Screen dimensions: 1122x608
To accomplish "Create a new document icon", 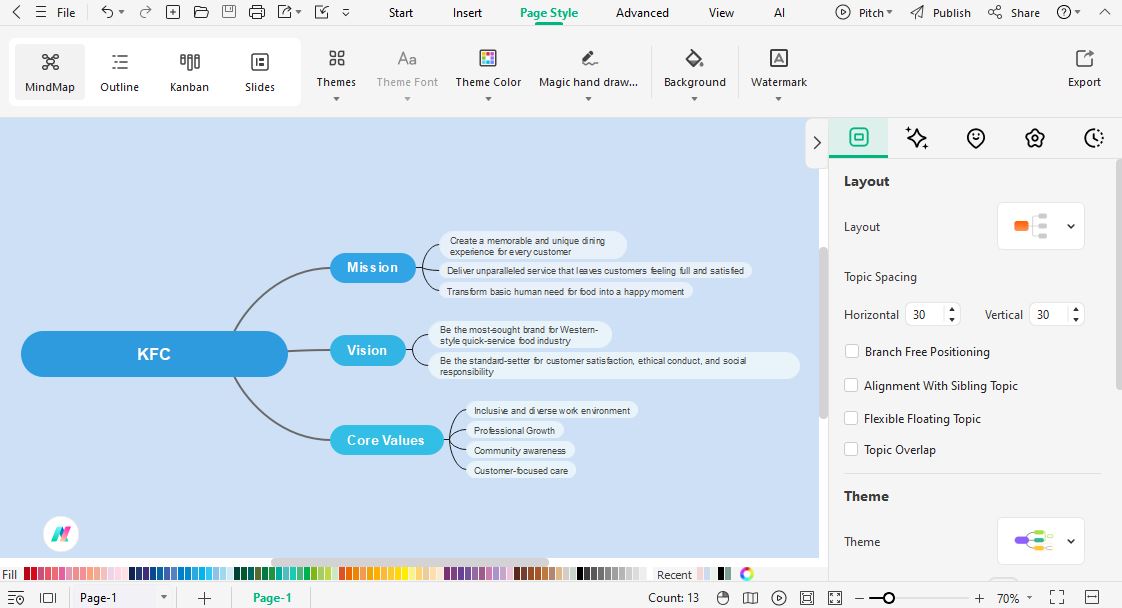I will pos(172,12).
